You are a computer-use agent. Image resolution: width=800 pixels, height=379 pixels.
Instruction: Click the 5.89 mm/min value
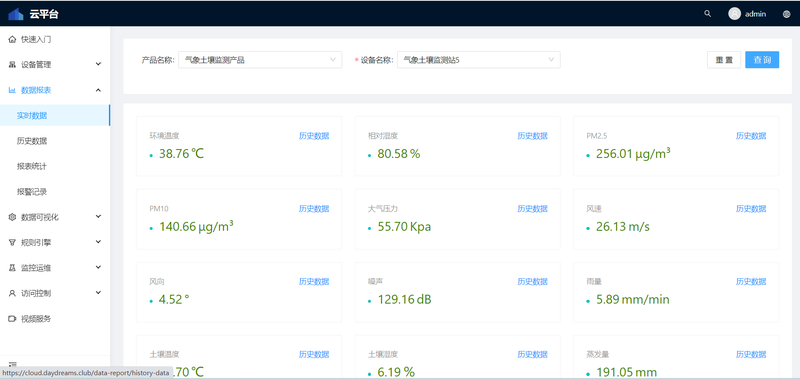(x=633, y=299)
